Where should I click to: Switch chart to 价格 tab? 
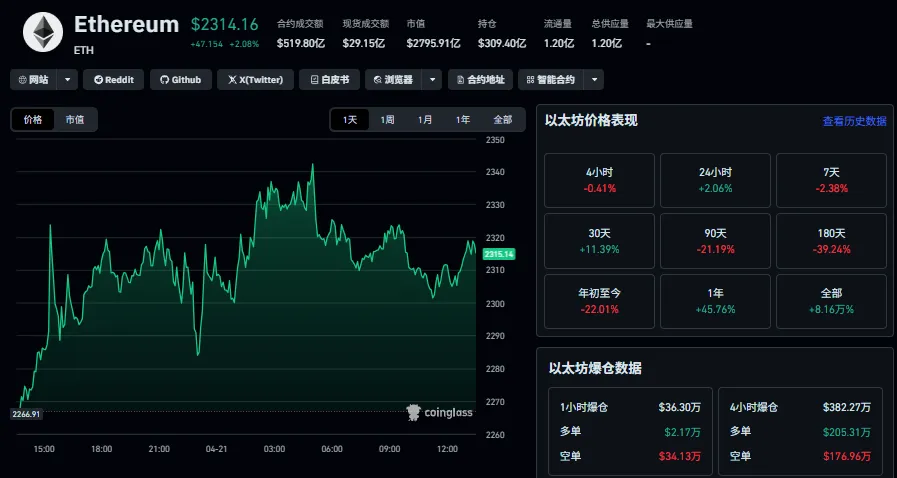pyautogui.click(x=33, y=120)
